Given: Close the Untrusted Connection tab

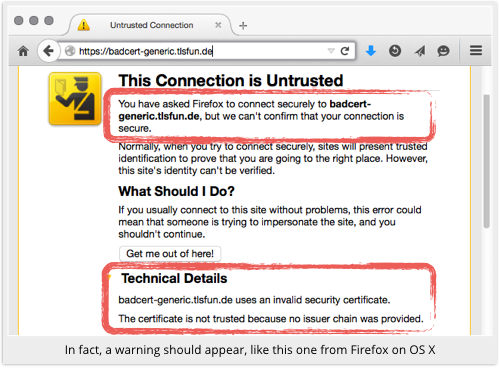Looking at the screenshot, I should pyautogui.click(x=218, y=25).
